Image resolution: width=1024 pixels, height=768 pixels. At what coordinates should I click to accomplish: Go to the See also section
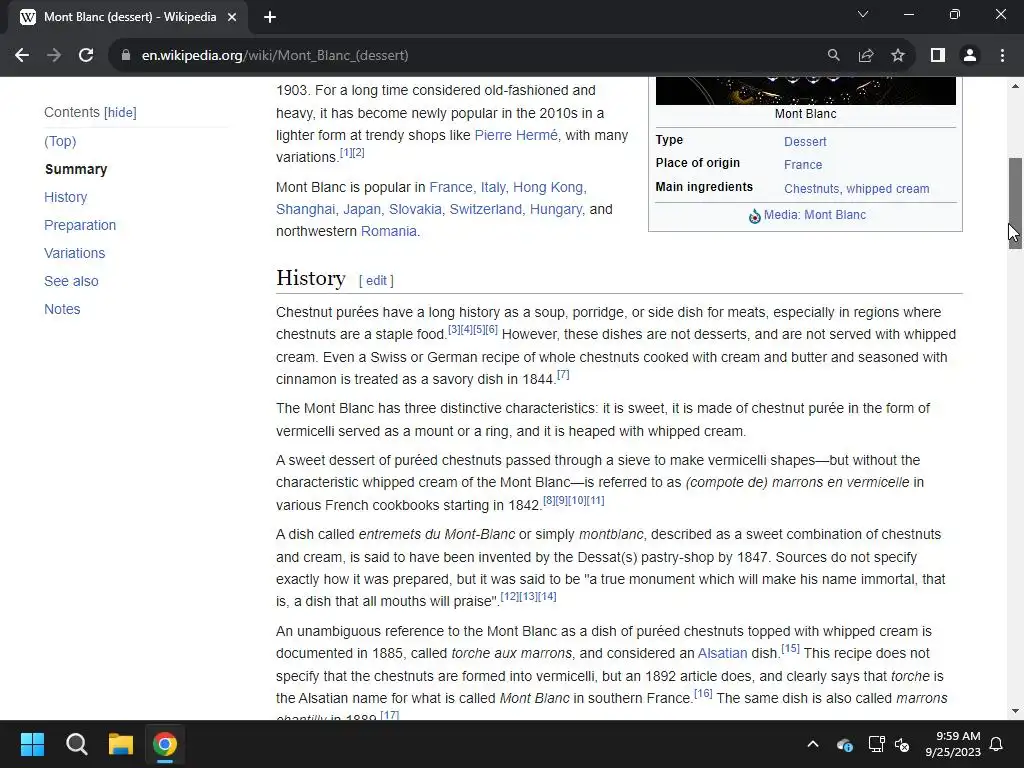[x=71, y=281]
